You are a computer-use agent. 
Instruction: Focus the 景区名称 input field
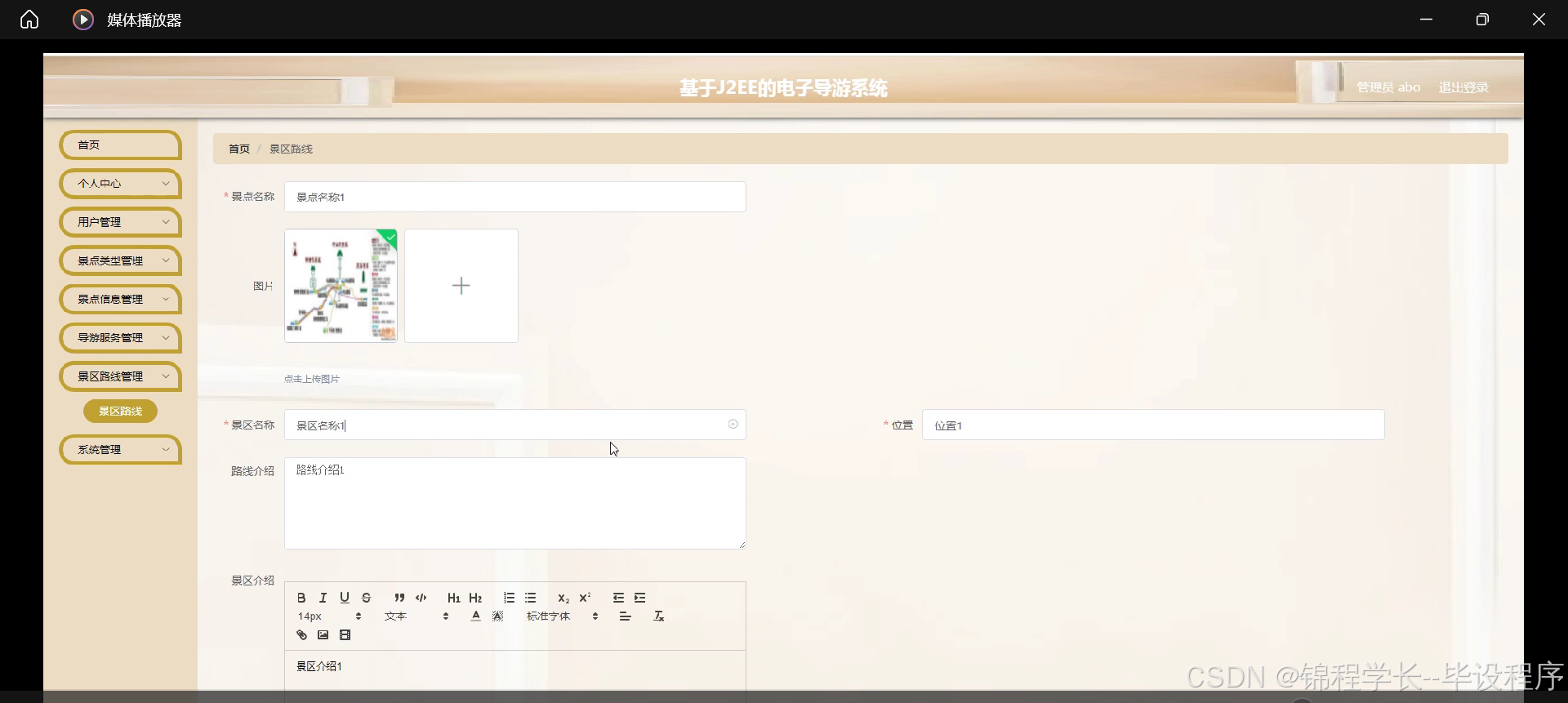coord(515,425)
